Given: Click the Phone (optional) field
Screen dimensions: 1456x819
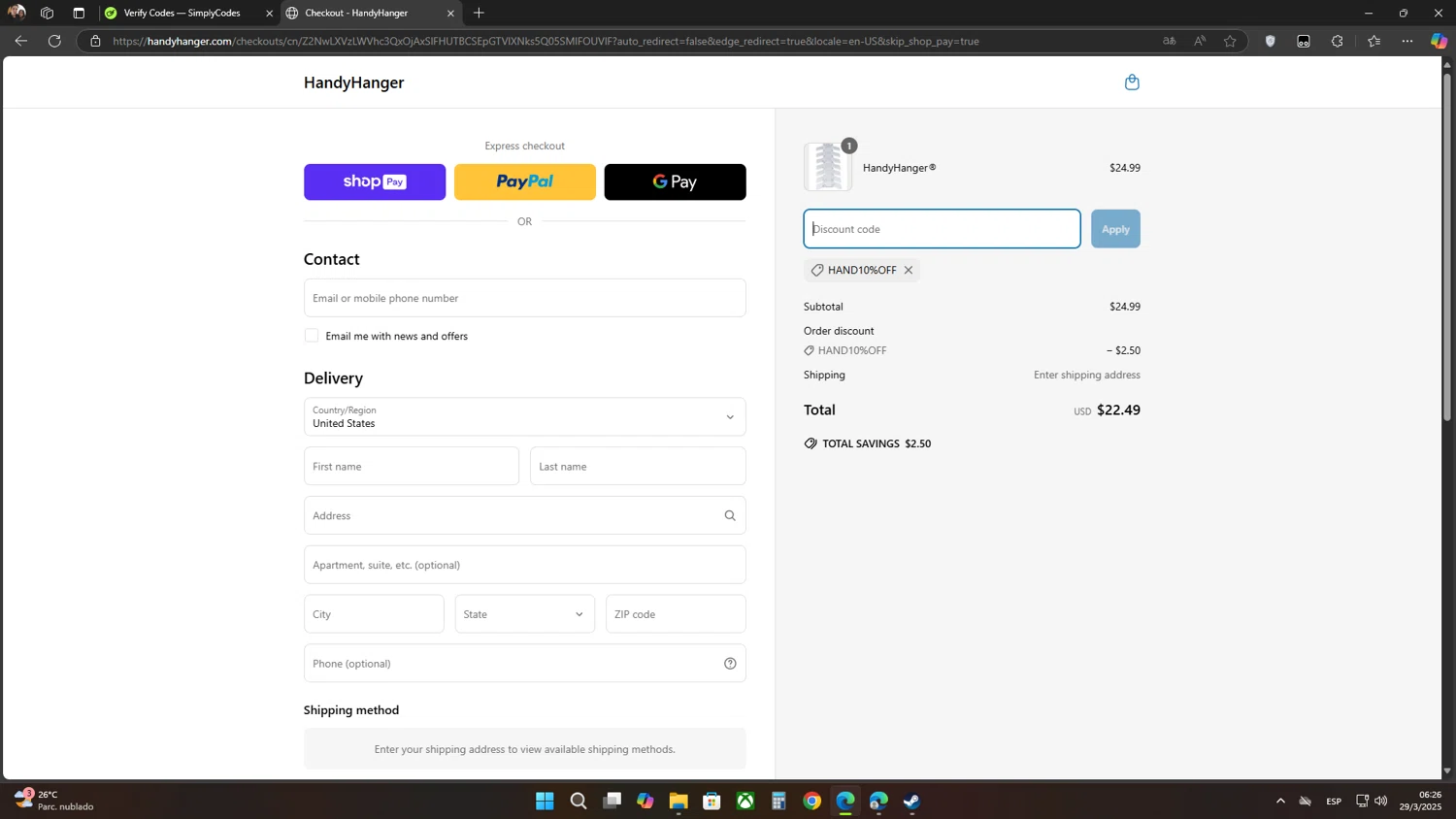Looking at the screenshot, I should 525,664.
